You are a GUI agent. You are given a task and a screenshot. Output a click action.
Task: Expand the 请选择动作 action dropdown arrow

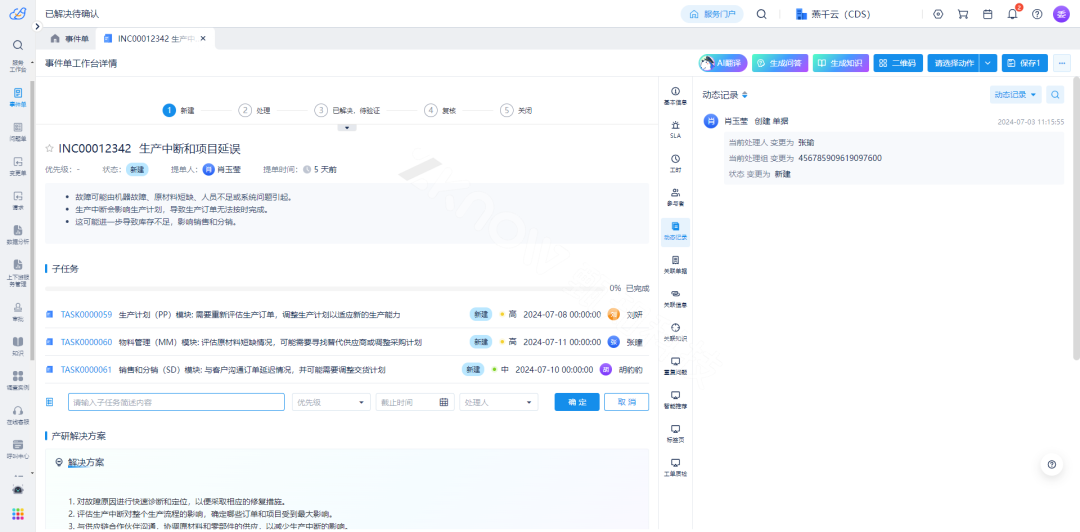point(988,63)
